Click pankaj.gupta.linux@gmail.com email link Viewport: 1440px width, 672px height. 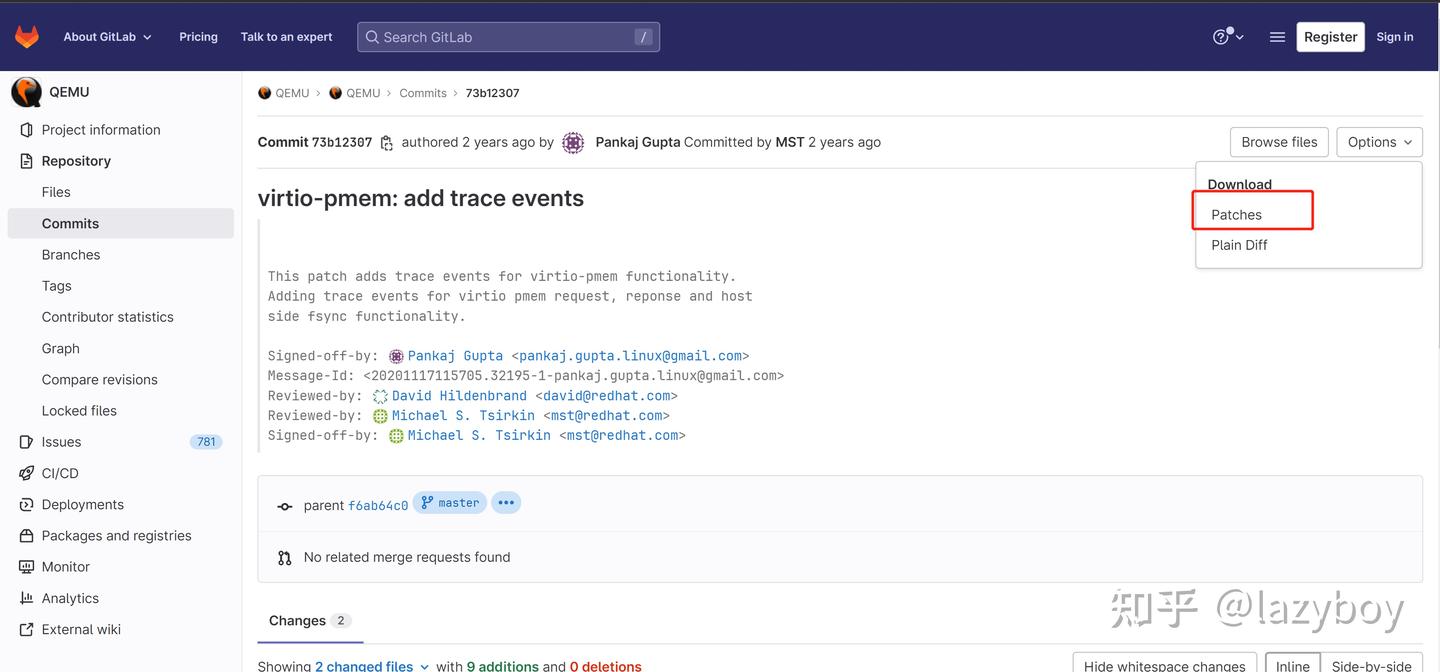630,356
